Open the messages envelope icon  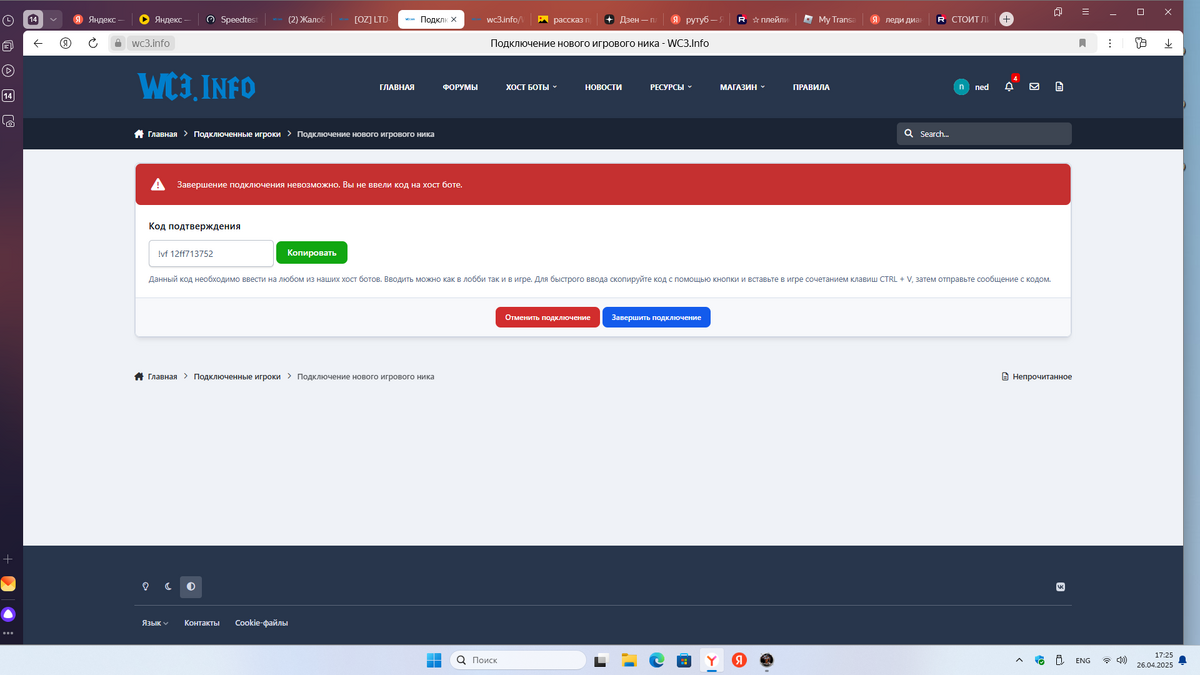(1034, 87)
